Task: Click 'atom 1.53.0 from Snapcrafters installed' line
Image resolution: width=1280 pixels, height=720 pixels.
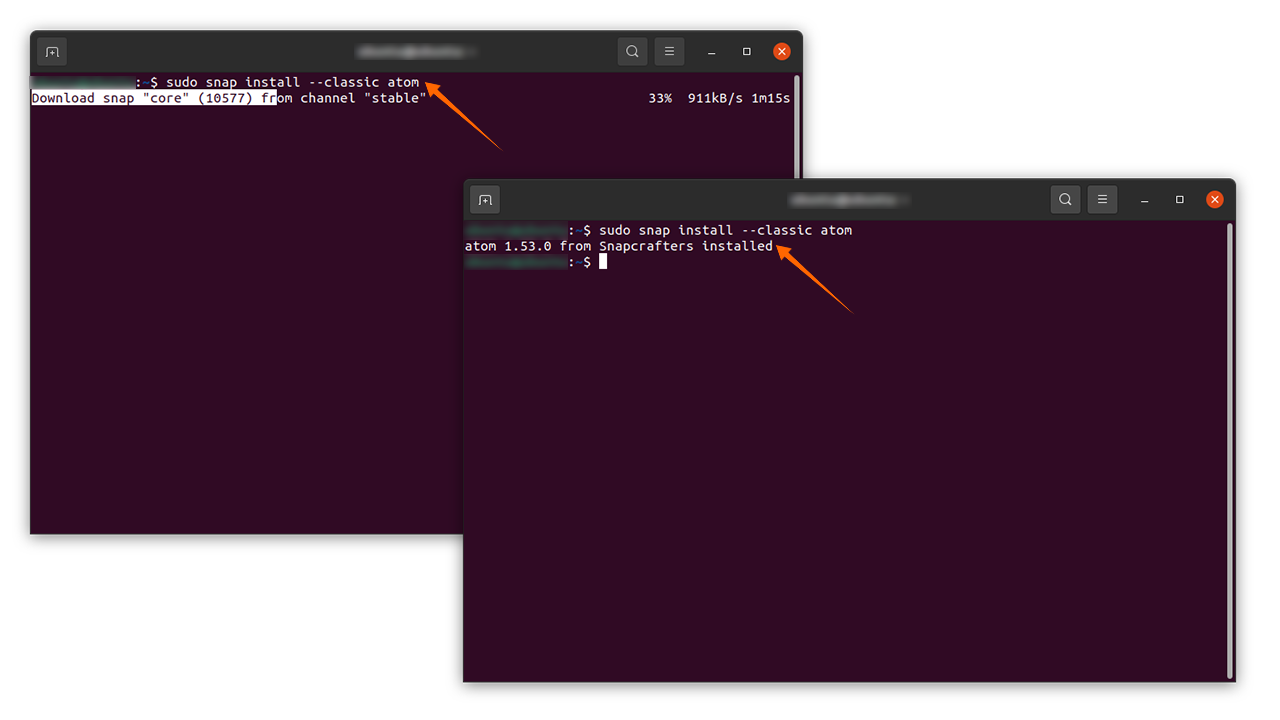Action: click(x=619, y=246)
